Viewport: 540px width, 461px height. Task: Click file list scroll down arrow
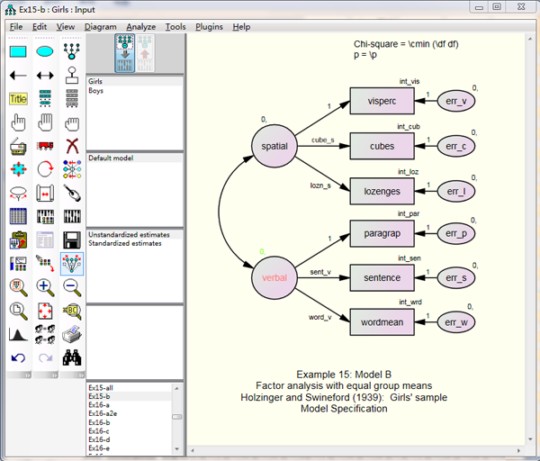[x=177, y=449]
